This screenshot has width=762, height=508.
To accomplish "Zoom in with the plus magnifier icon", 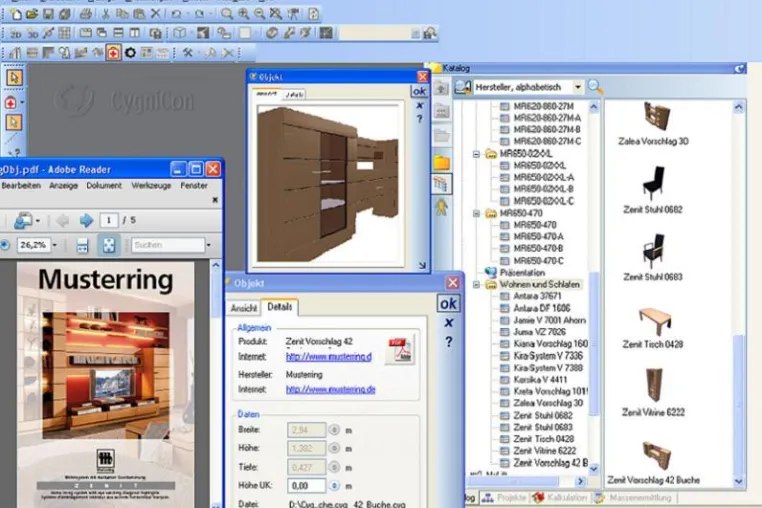I will (243, 14).
